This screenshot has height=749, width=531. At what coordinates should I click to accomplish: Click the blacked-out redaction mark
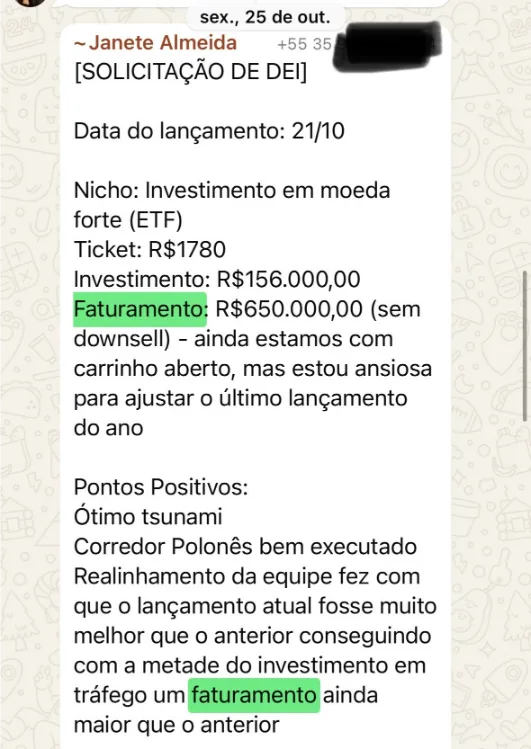click(x=387, y=46)
